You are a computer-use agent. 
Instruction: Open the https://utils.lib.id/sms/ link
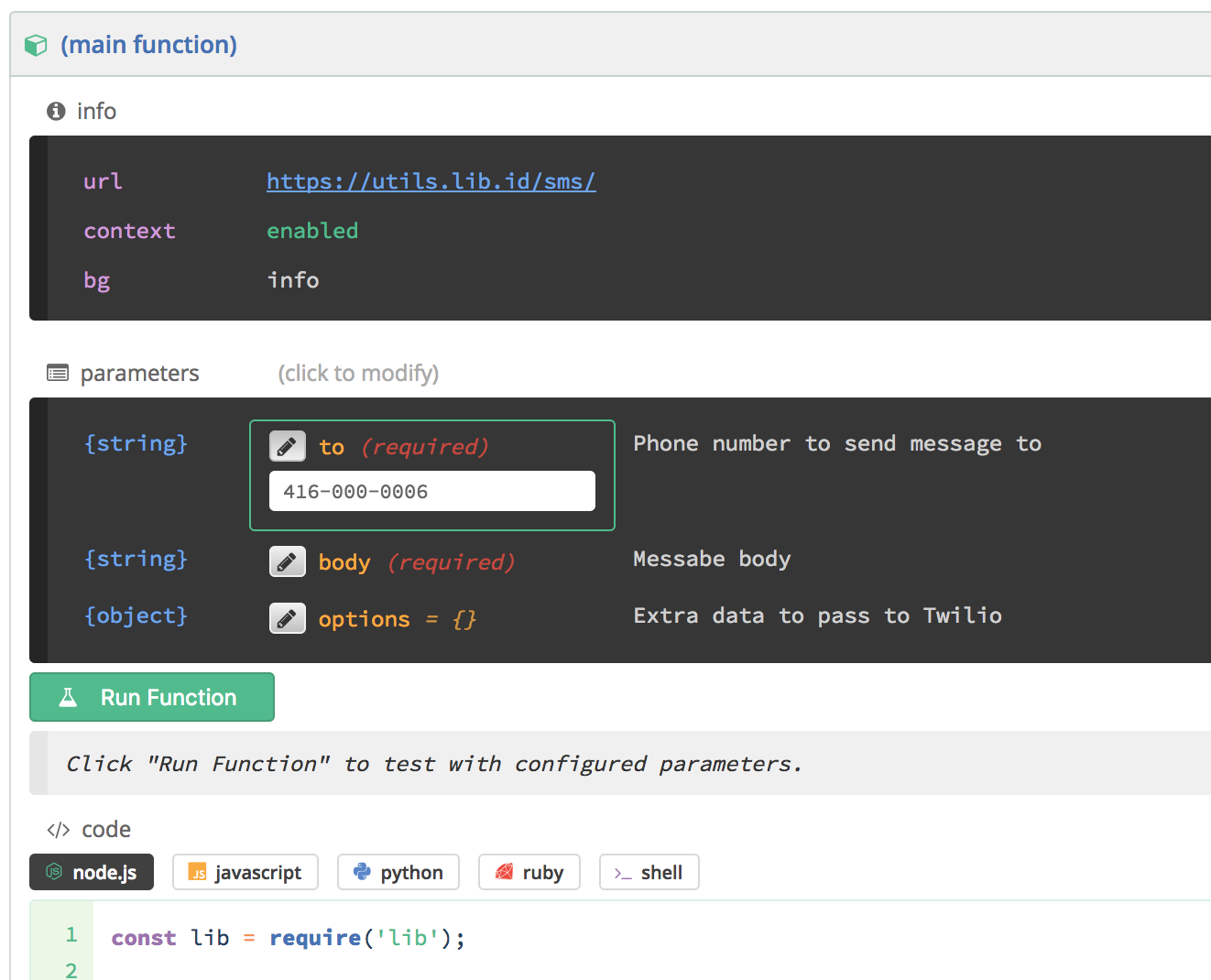(x=431, y=181)
